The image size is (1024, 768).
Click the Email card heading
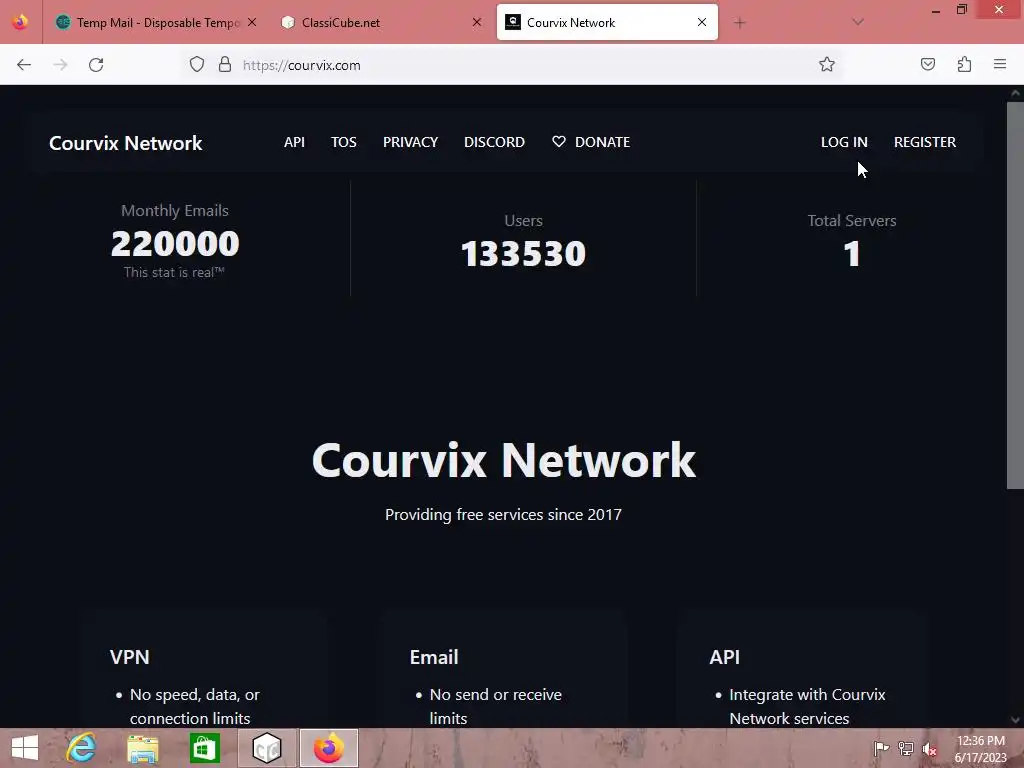434,657
